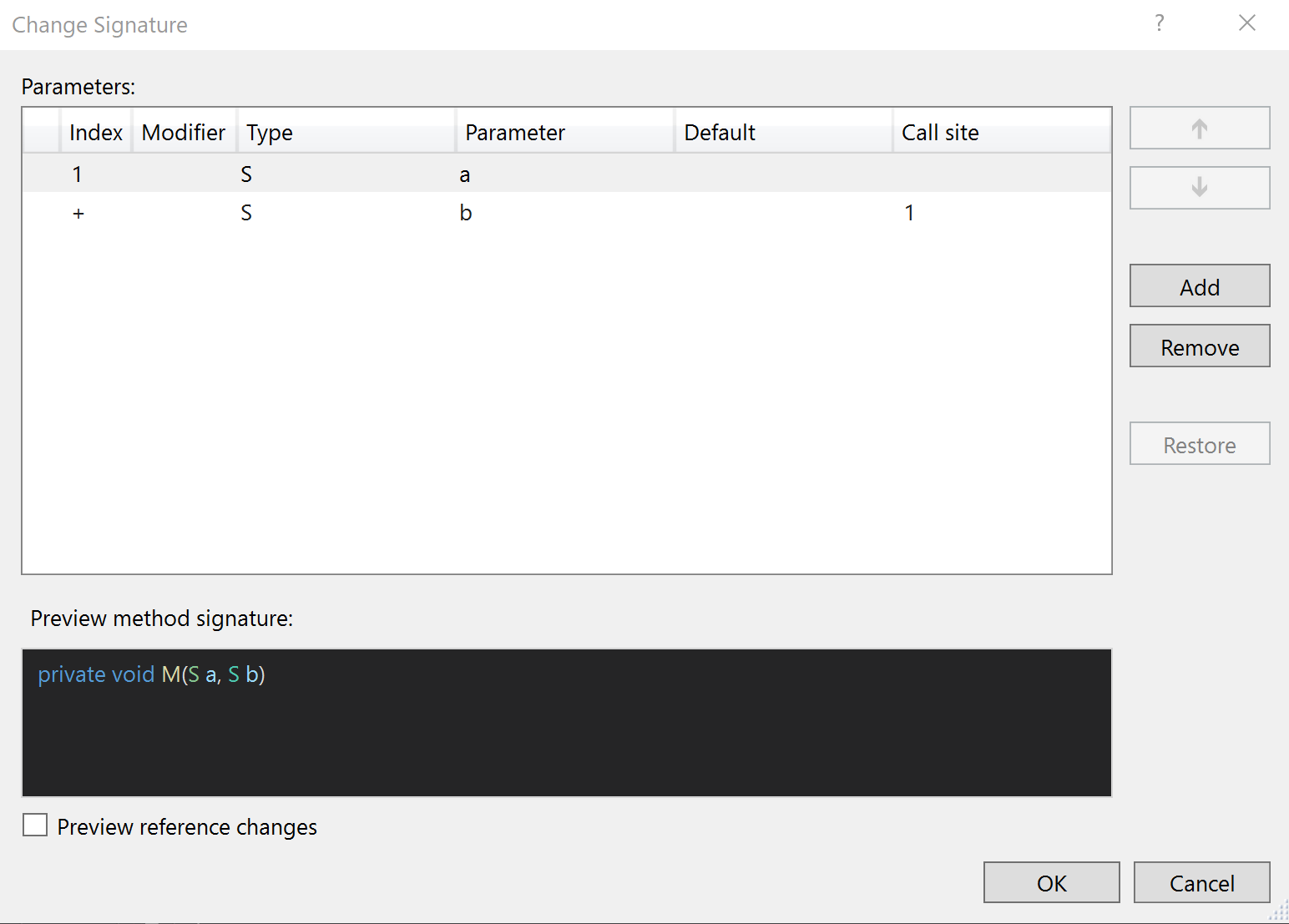This screenshot has width=1289, height=924.
Task: Click the Index column header
Action: pyautogui.click(x=95, y=131)
